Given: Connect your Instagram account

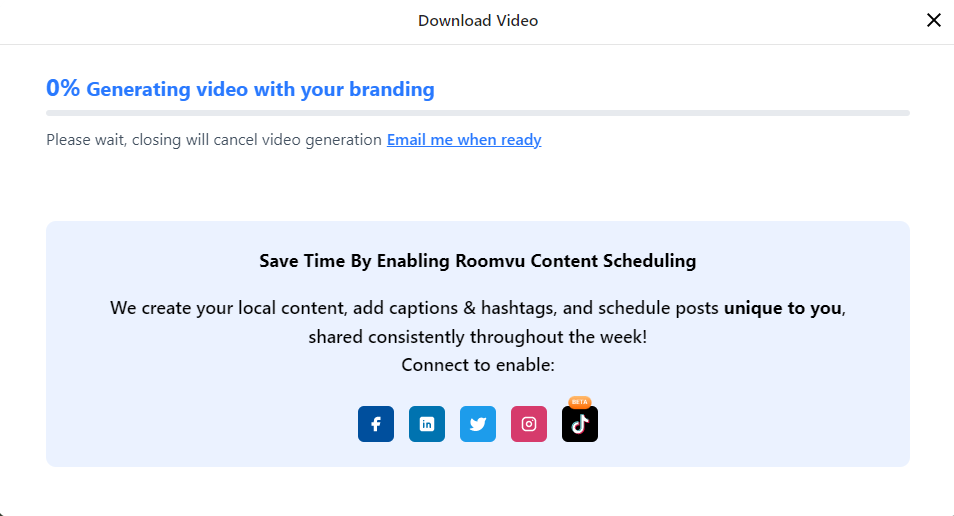Looking at the screenshot, I should 529,424.
